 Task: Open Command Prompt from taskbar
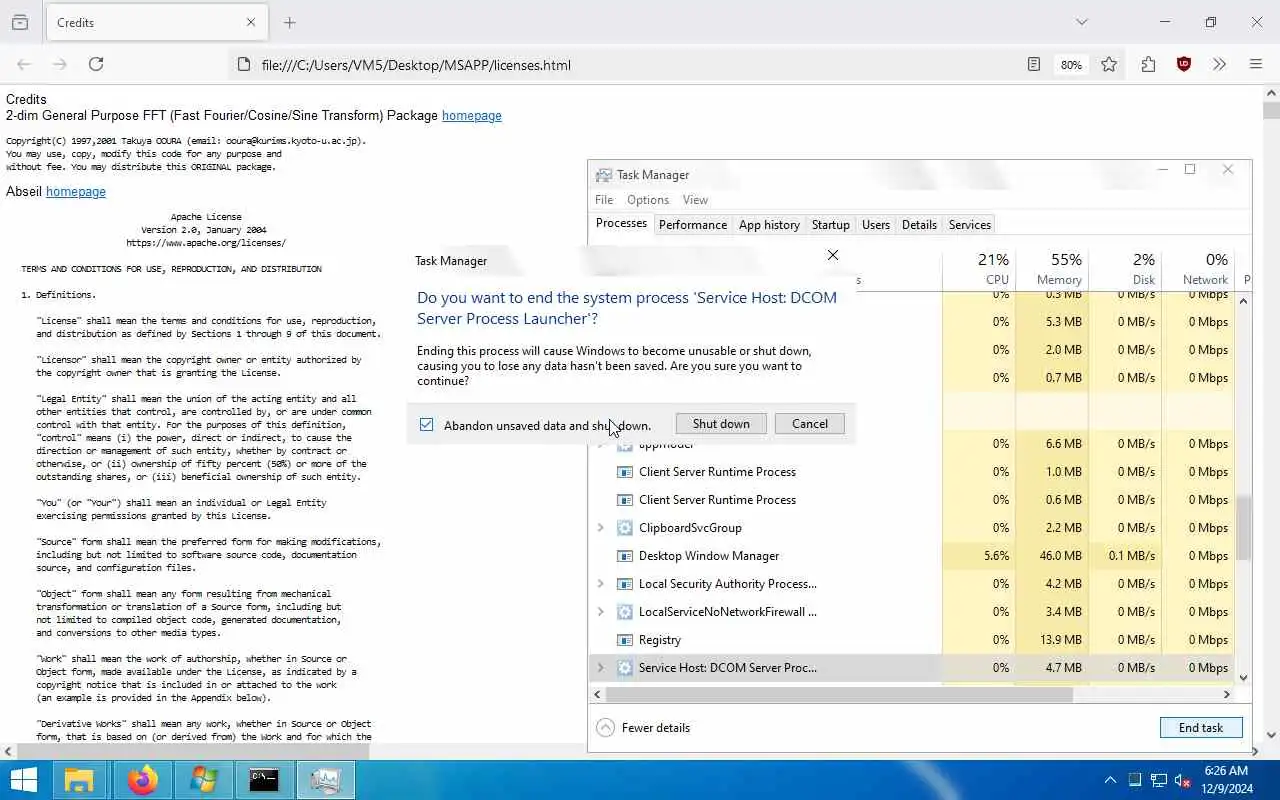tap(264, 780)
